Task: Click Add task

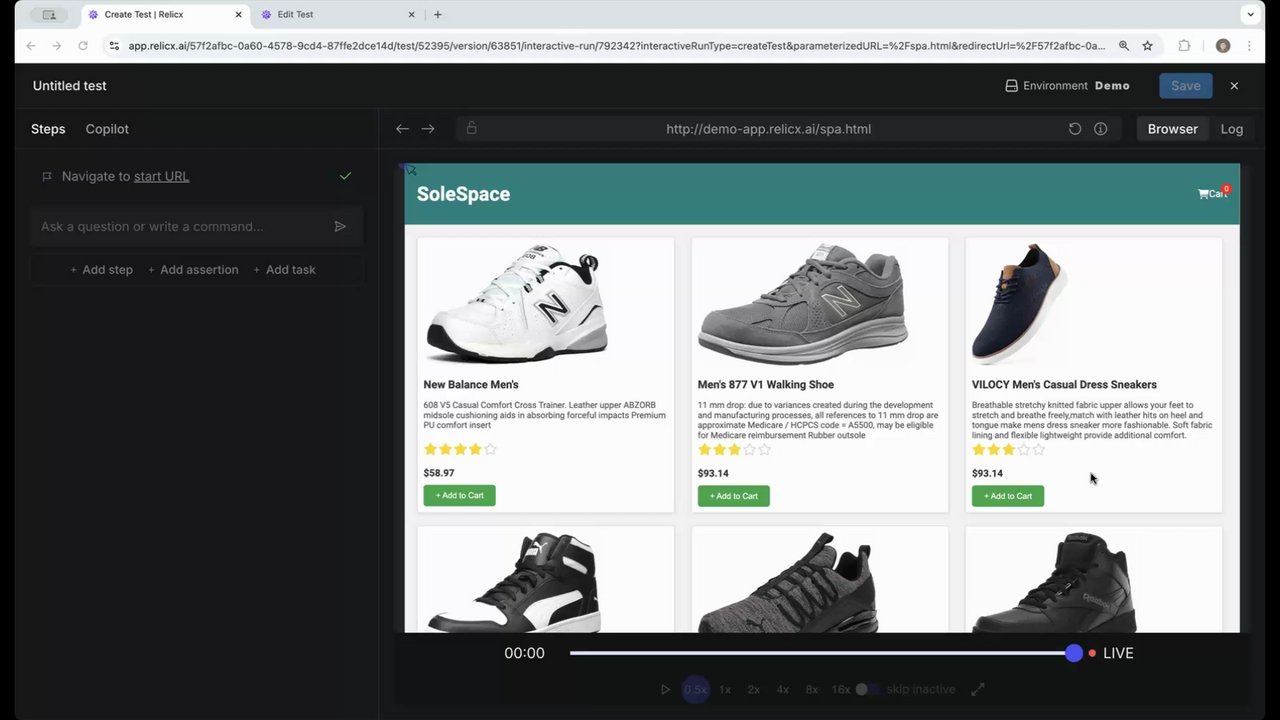Action: [284, 270]
